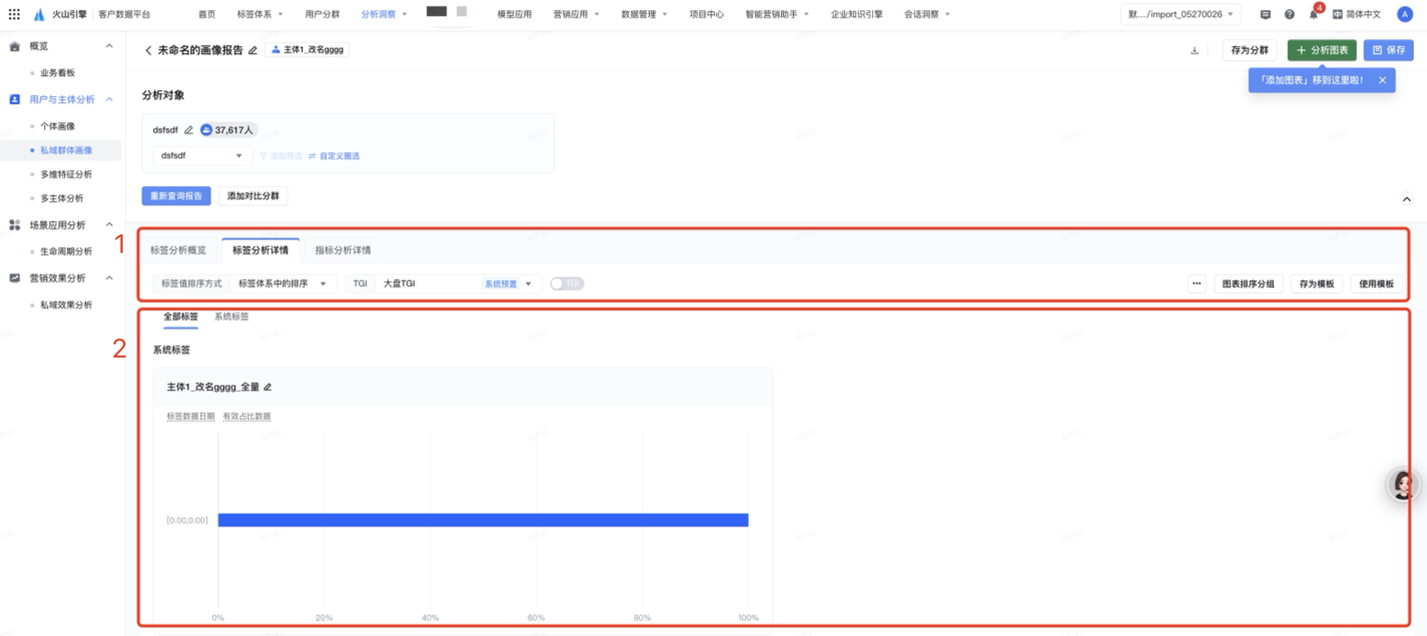Switch to 指标分析详情 tab
Screen dimensions: 1427x636
click(343, 250)
